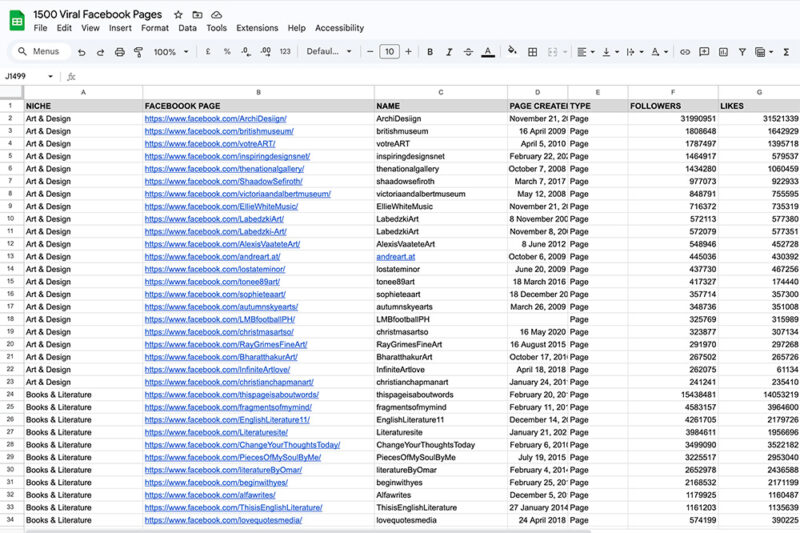Undo the last action

coord(81,52)
